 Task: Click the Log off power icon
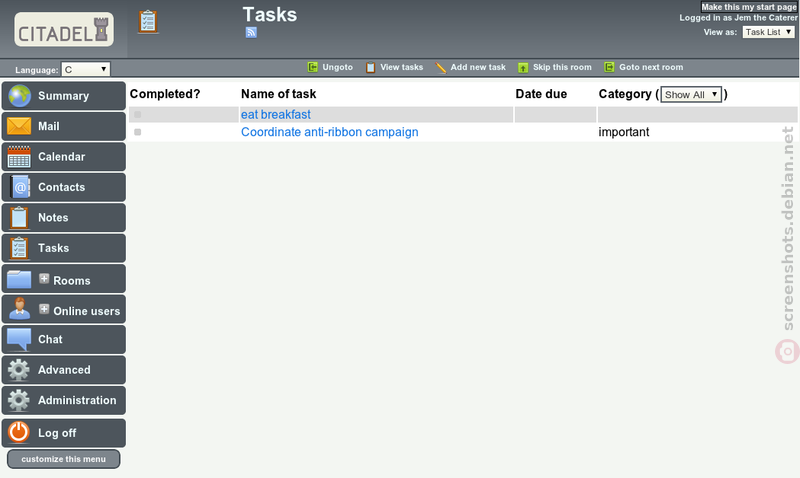pyautogui.click(x=19, y=432)
